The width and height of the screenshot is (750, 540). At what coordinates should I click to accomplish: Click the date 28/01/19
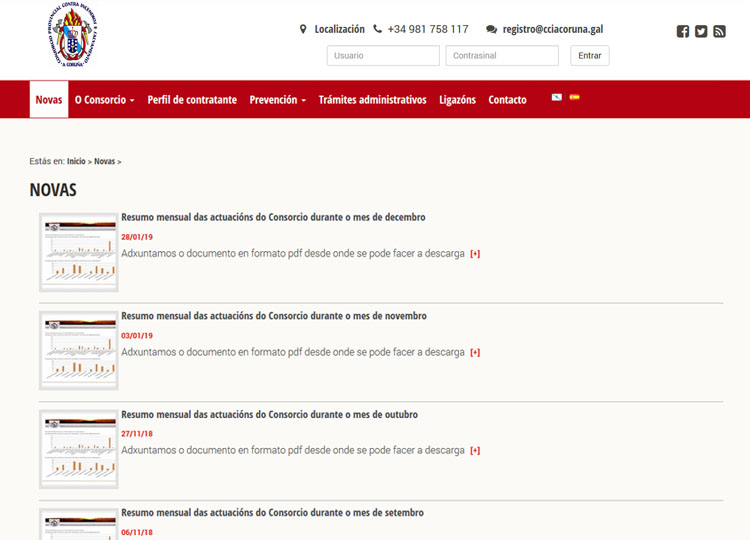click(137, 237)
